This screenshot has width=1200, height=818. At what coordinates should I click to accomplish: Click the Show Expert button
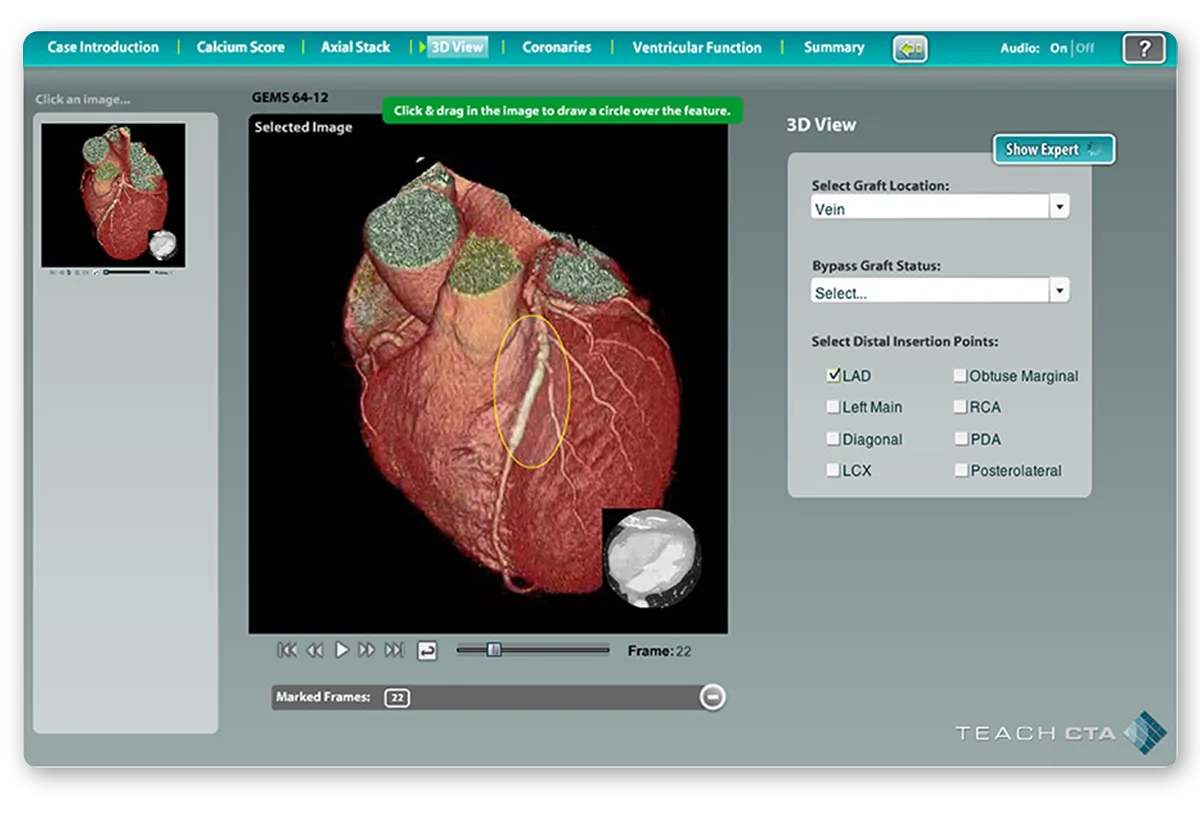tap(1053, 149)
